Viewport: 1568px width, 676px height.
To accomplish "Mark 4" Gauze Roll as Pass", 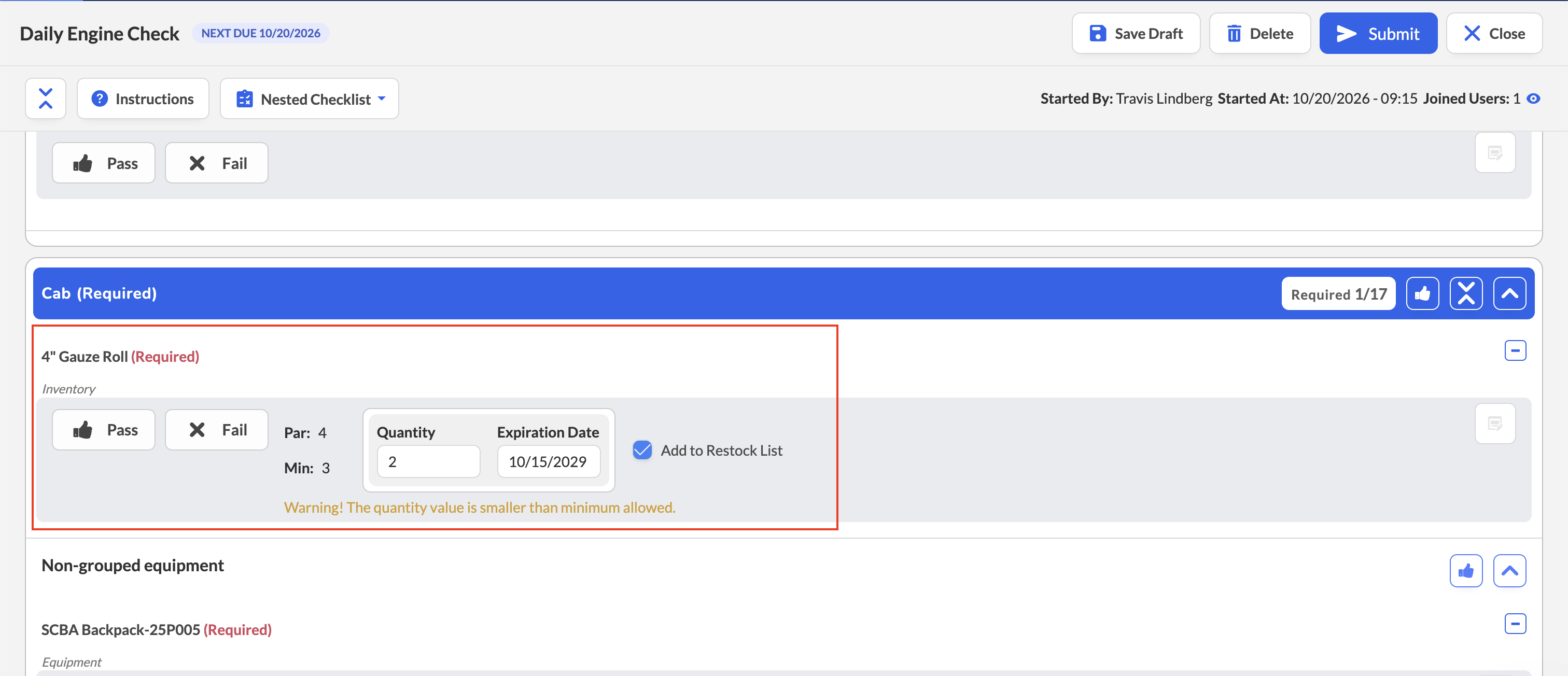I will pyautogui.click(x=104, y=430).
